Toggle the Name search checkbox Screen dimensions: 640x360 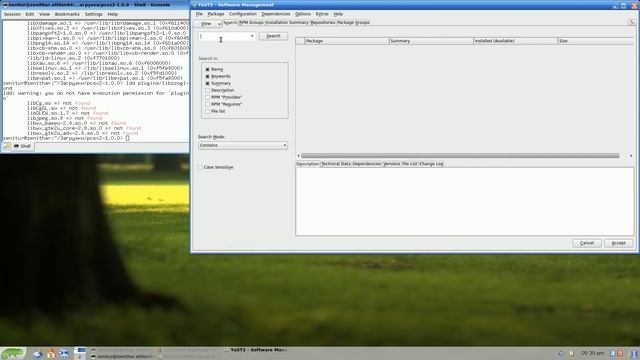(x=207, y=69)
